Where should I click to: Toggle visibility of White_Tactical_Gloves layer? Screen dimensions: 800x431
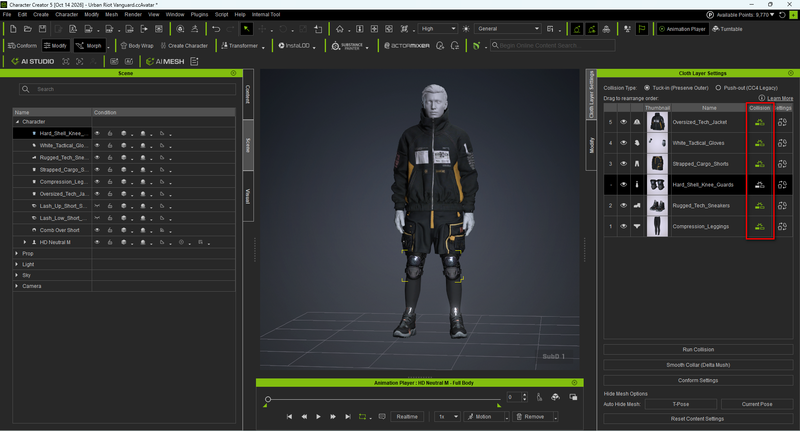click(x=623, y=143)
